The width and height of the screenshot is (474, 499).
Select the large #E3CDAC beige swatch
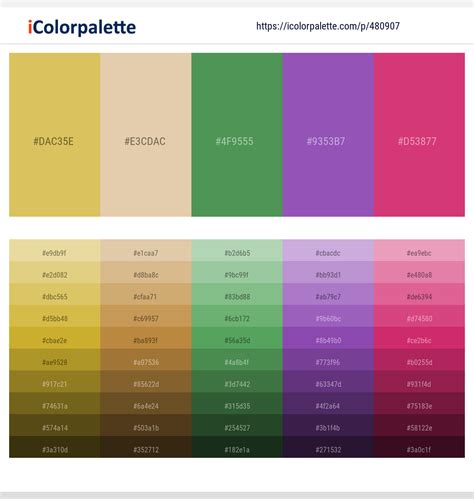(146, 135)
